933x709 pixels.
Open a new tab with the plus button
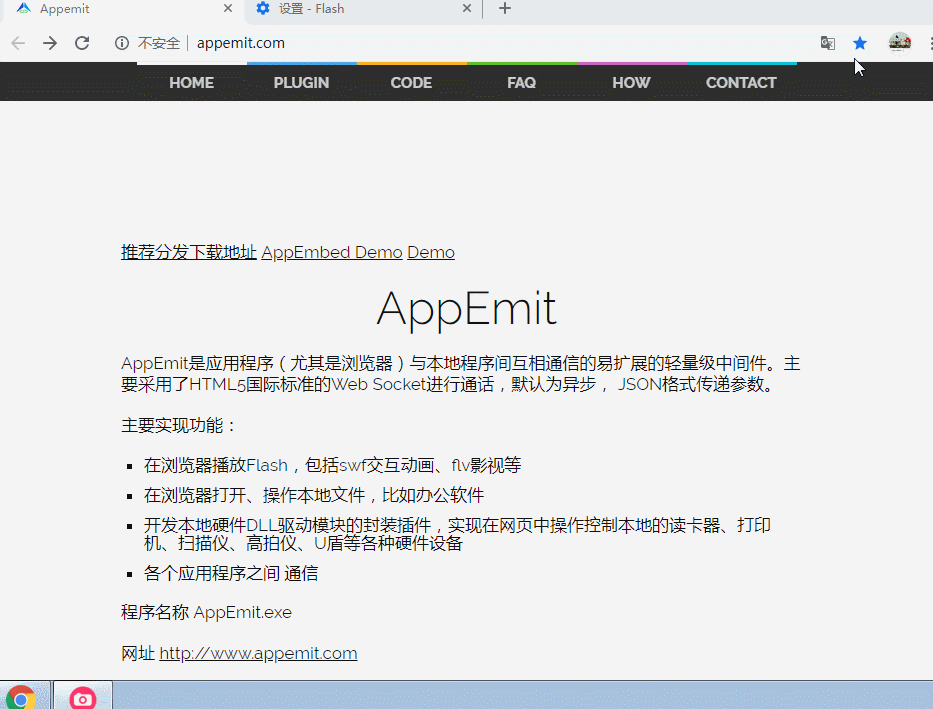505,8
